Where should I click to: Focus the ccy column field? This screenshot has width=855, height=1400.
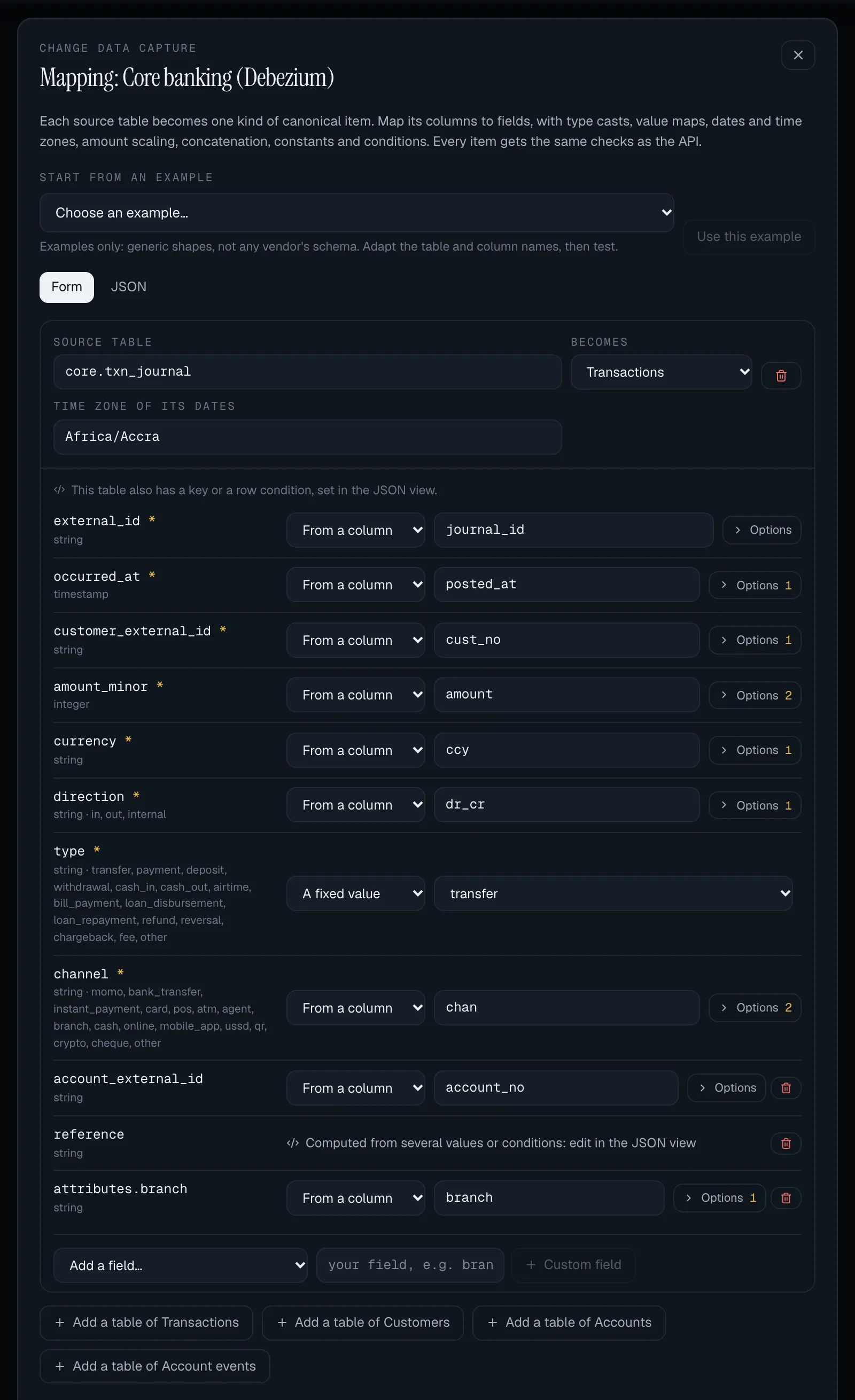coord(566,750)
